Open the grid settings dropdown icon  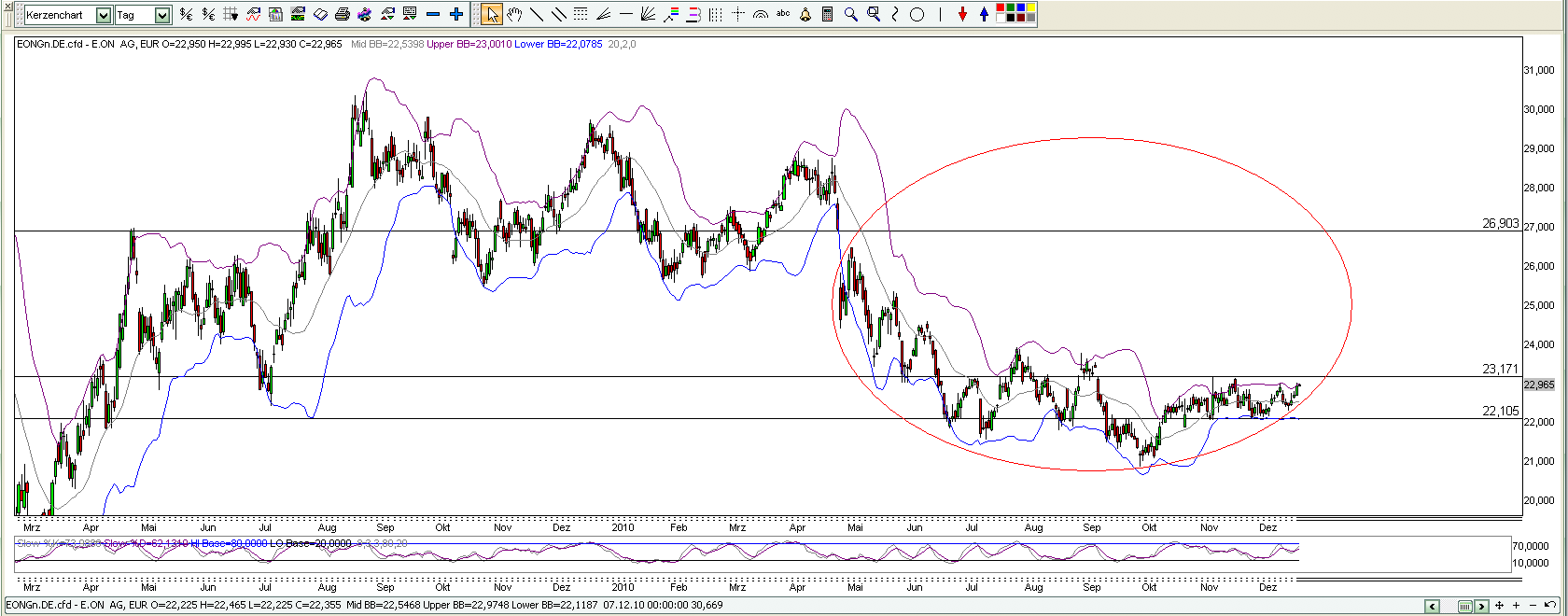pyautogui.click(x=231, y=14)
